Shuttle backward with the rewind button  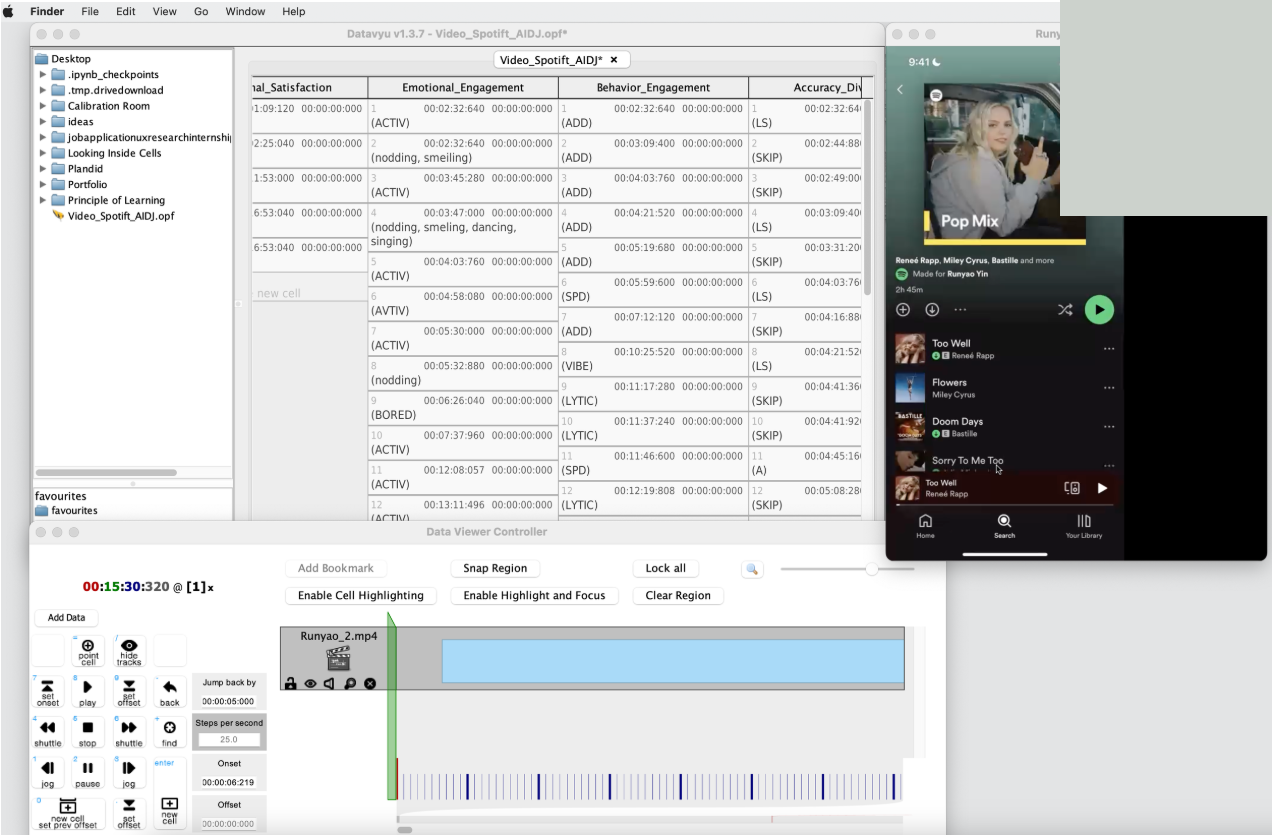coord(48,733)
